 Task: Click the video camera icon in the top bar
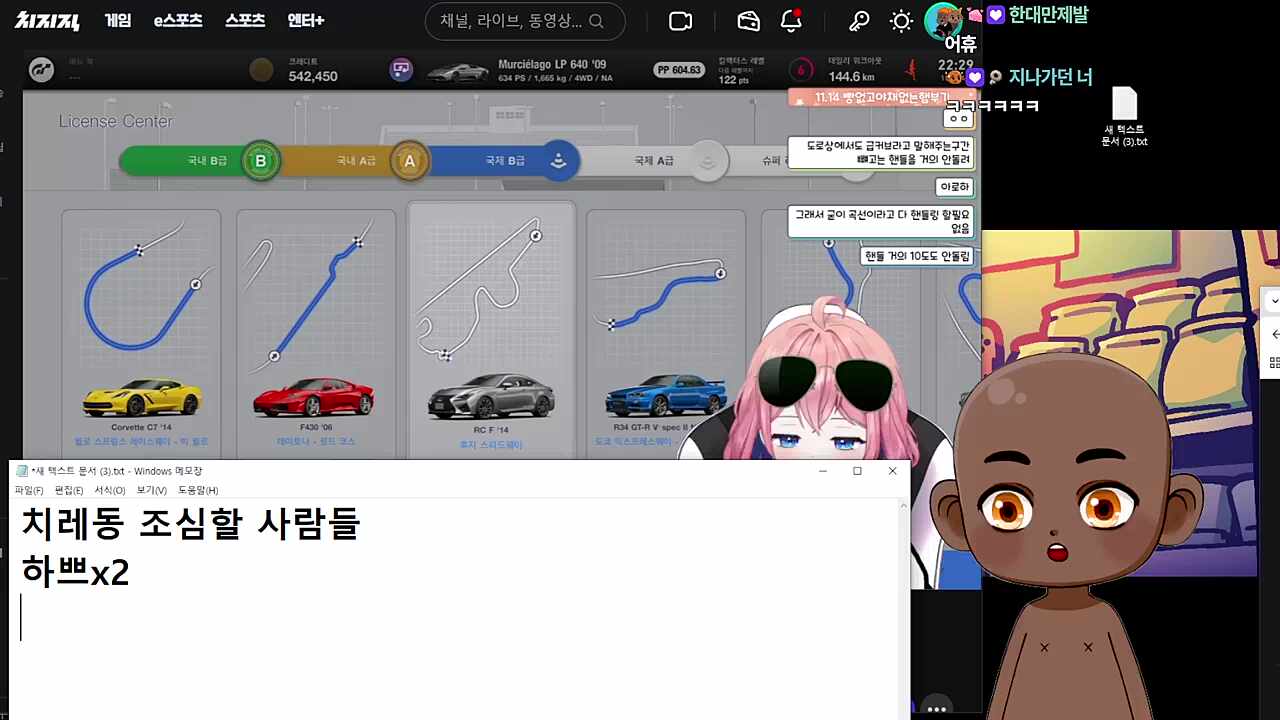pyautogui.click(x=680, y=20)
